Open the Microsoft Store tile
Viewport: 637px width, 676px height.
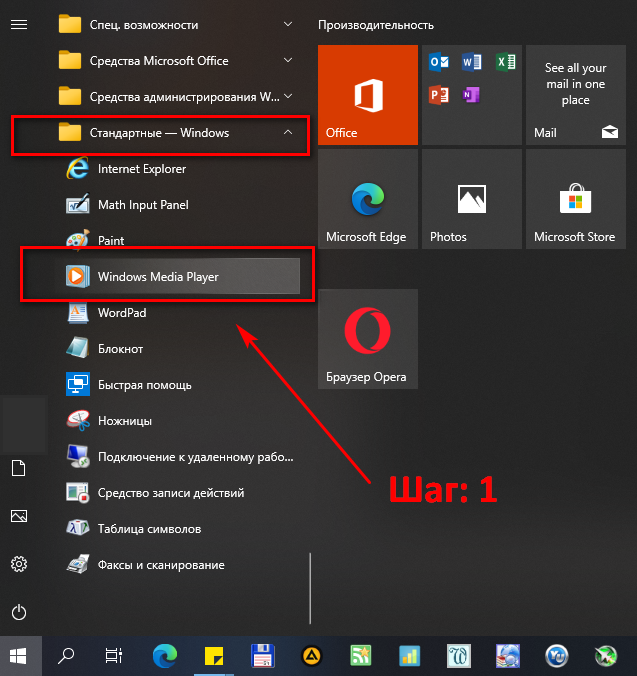coord(576,199)
